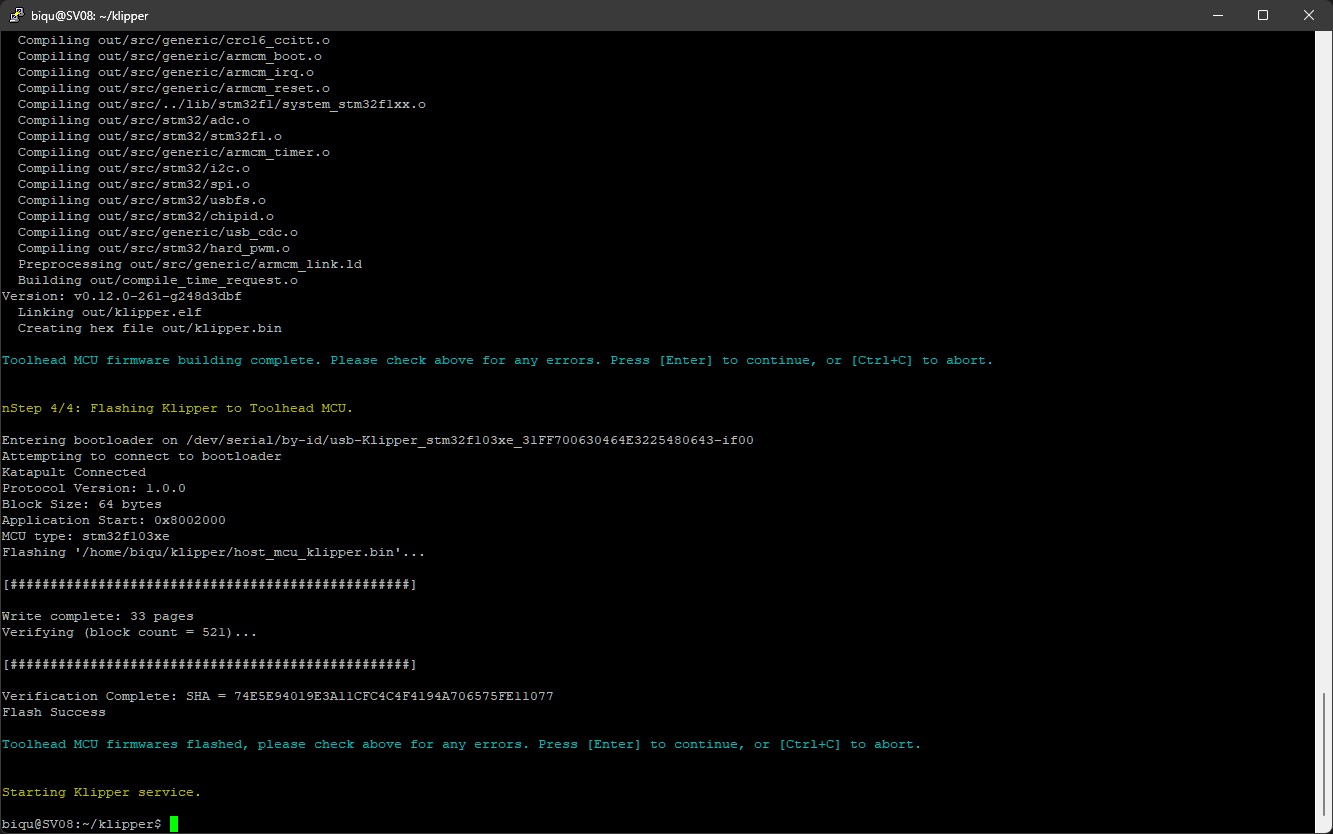The image size is (1333, 834).
Task: Click 'Compiling out/src/generic/armcm_boot.o' line
Action: coord(169,56)
